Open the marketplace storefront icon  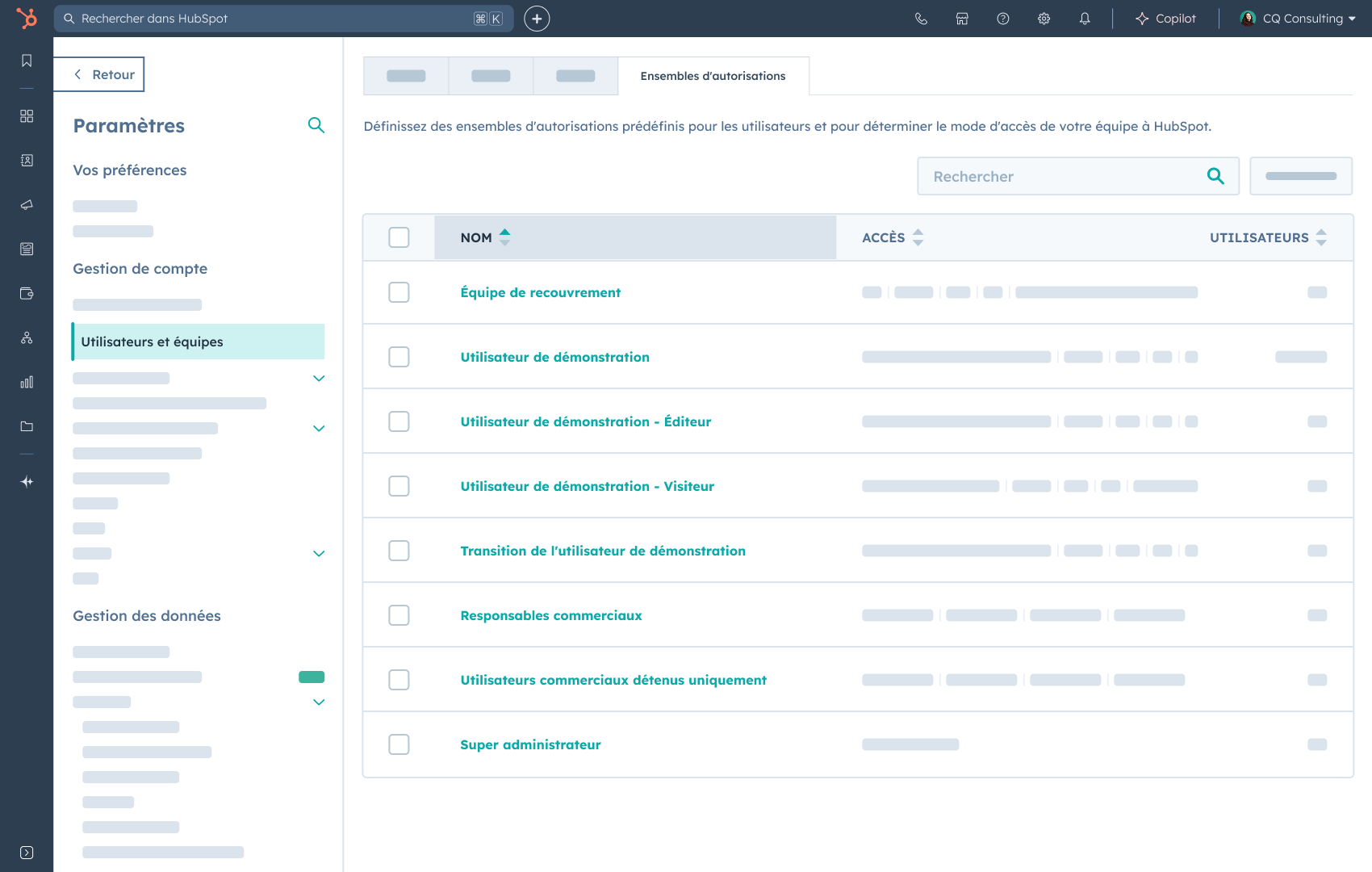pyautogui.click(x=962, y=19)
